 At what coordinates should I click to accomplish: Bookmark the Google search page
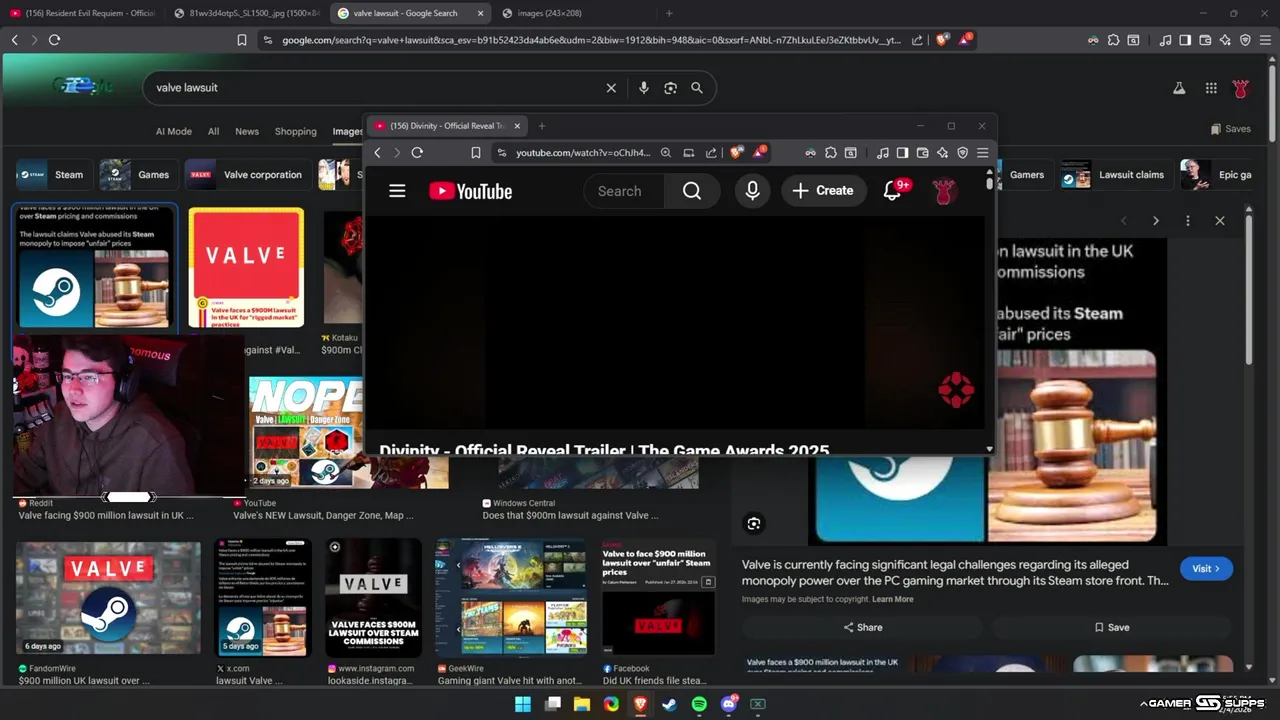(x=242, y=40)
